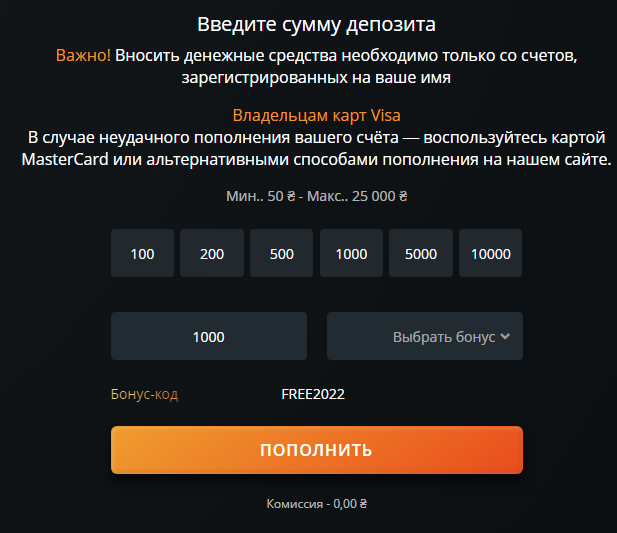
Task: Focus the deposit amount input field
Action: 209,336
